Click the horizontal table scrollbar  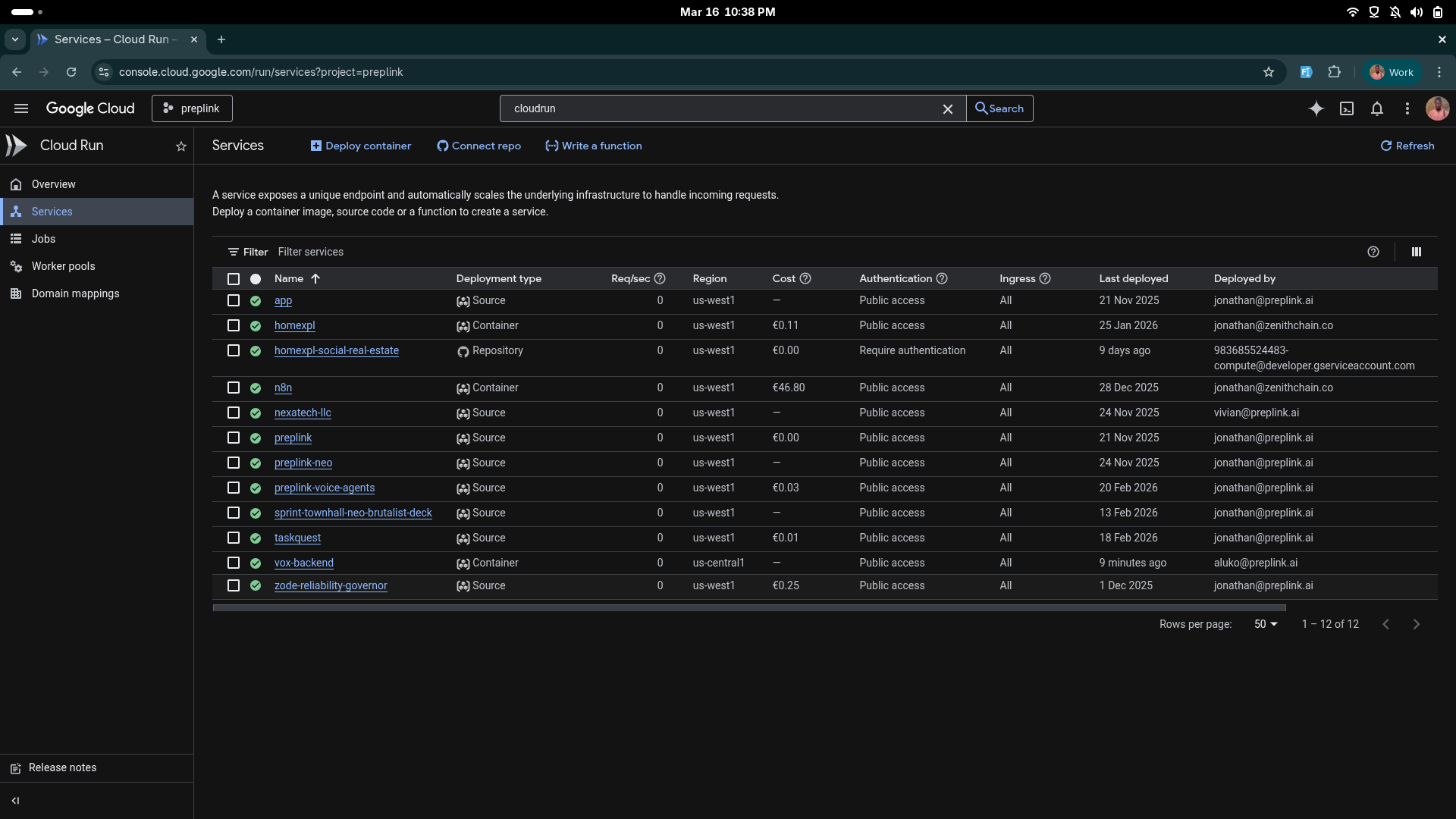point(749,607)
